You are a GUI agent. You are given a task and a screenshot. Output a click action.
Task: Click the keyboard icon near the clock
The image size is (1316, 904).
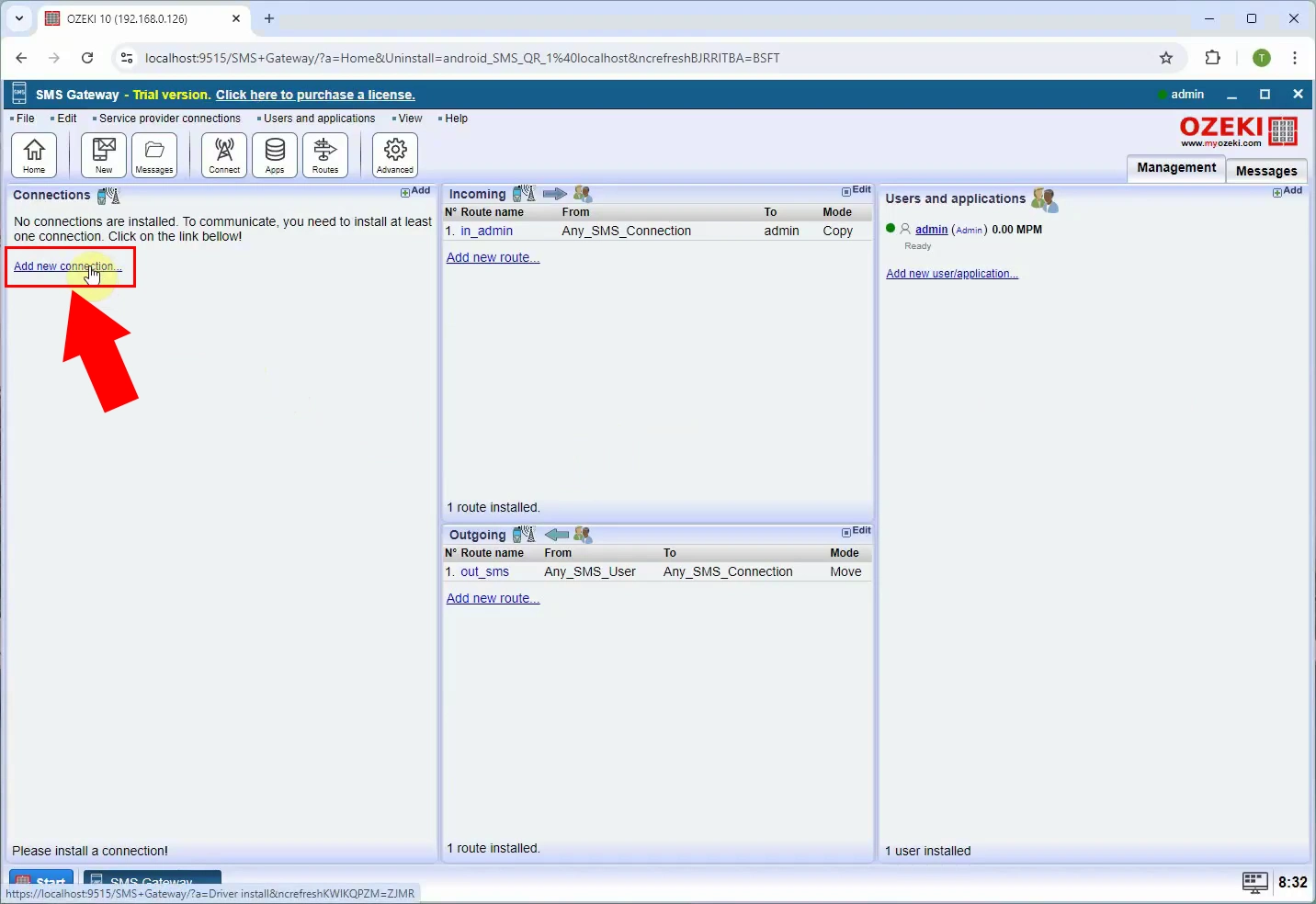pyautogui.click(x=1255, y=882)
